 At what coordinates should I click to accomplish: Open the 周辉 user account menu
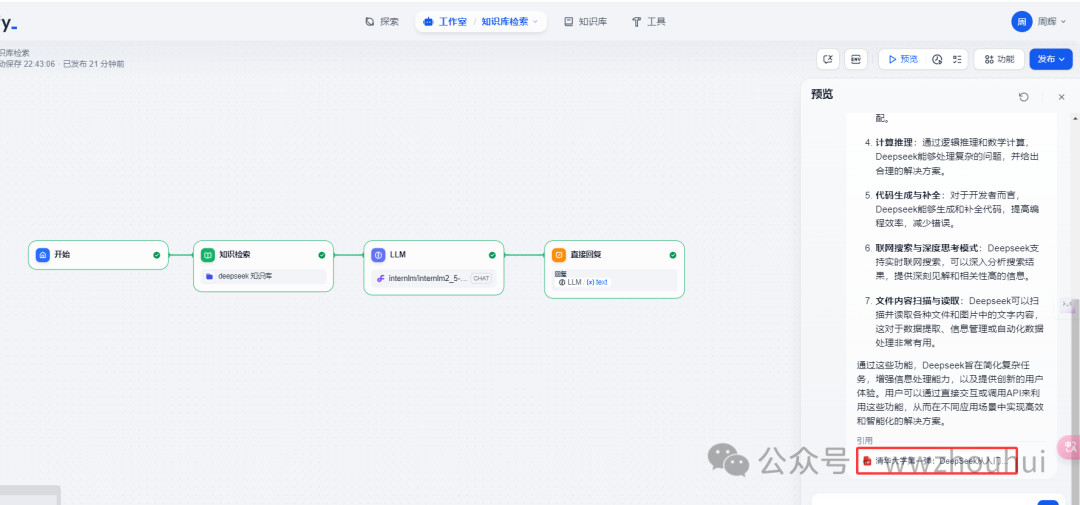click(1039, 21)
